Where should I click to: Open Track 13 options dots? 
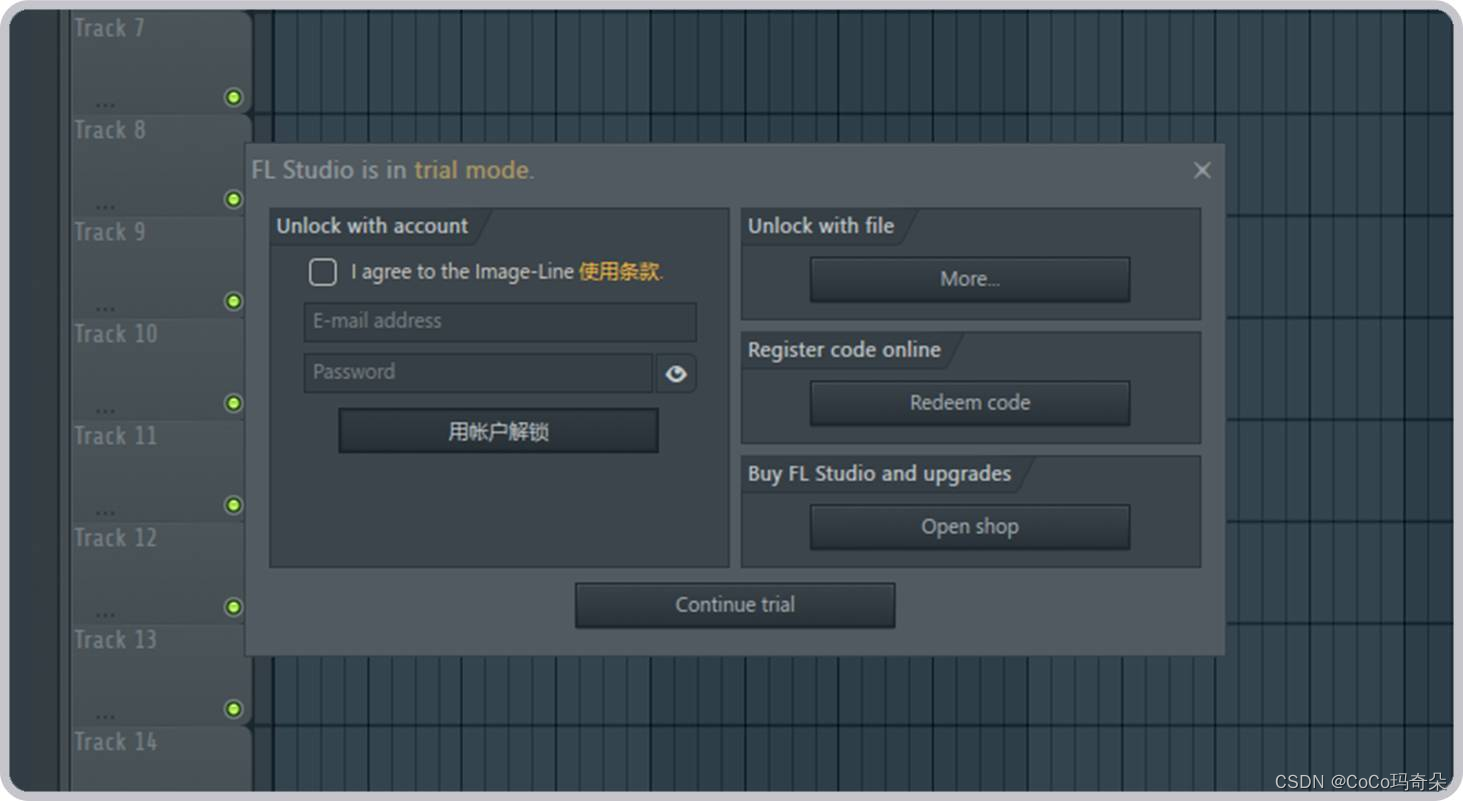pyautogui.click(x=105, y=716)
